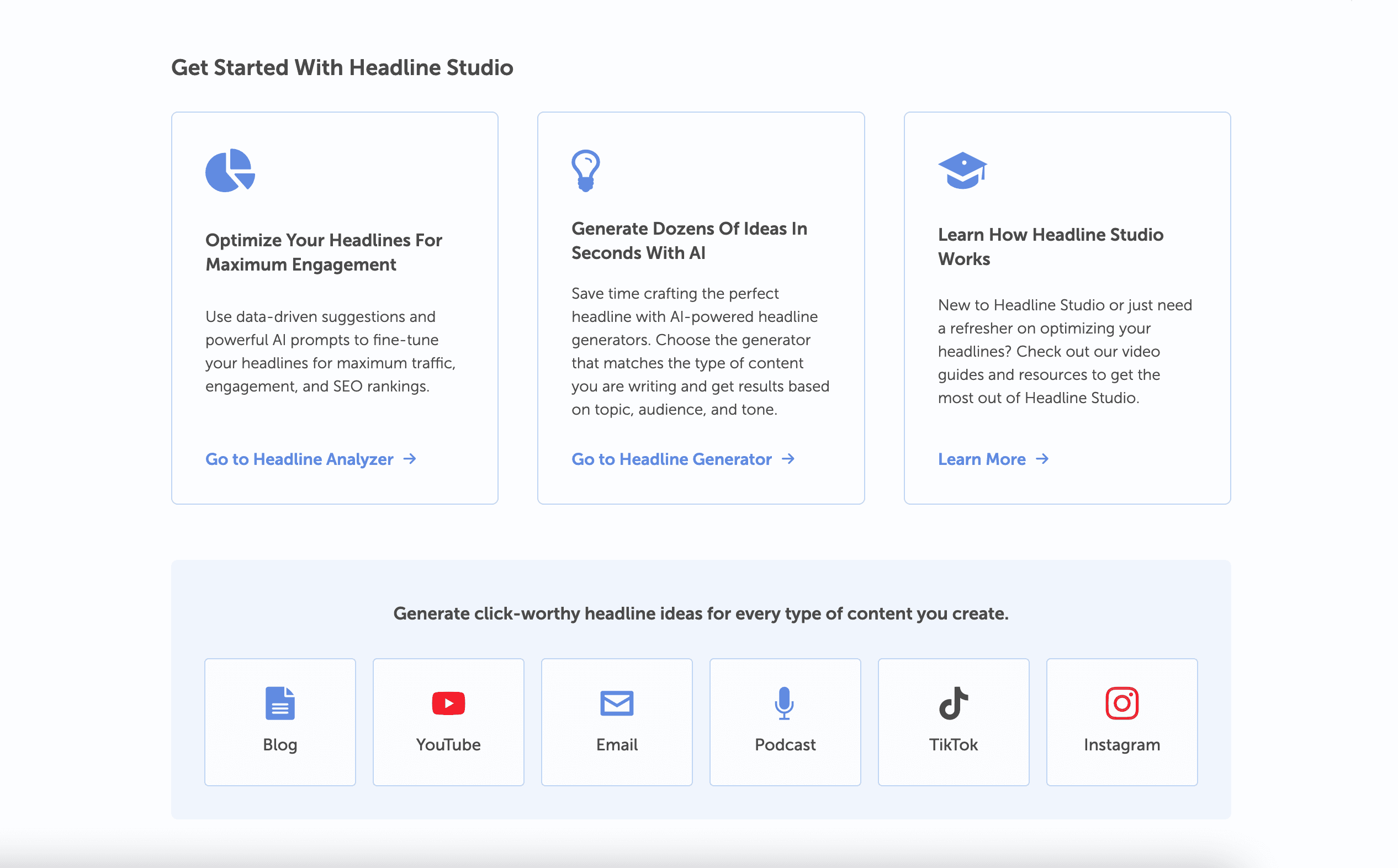
Task: Select the Instagram label text
Action: tap(1121, 744)
